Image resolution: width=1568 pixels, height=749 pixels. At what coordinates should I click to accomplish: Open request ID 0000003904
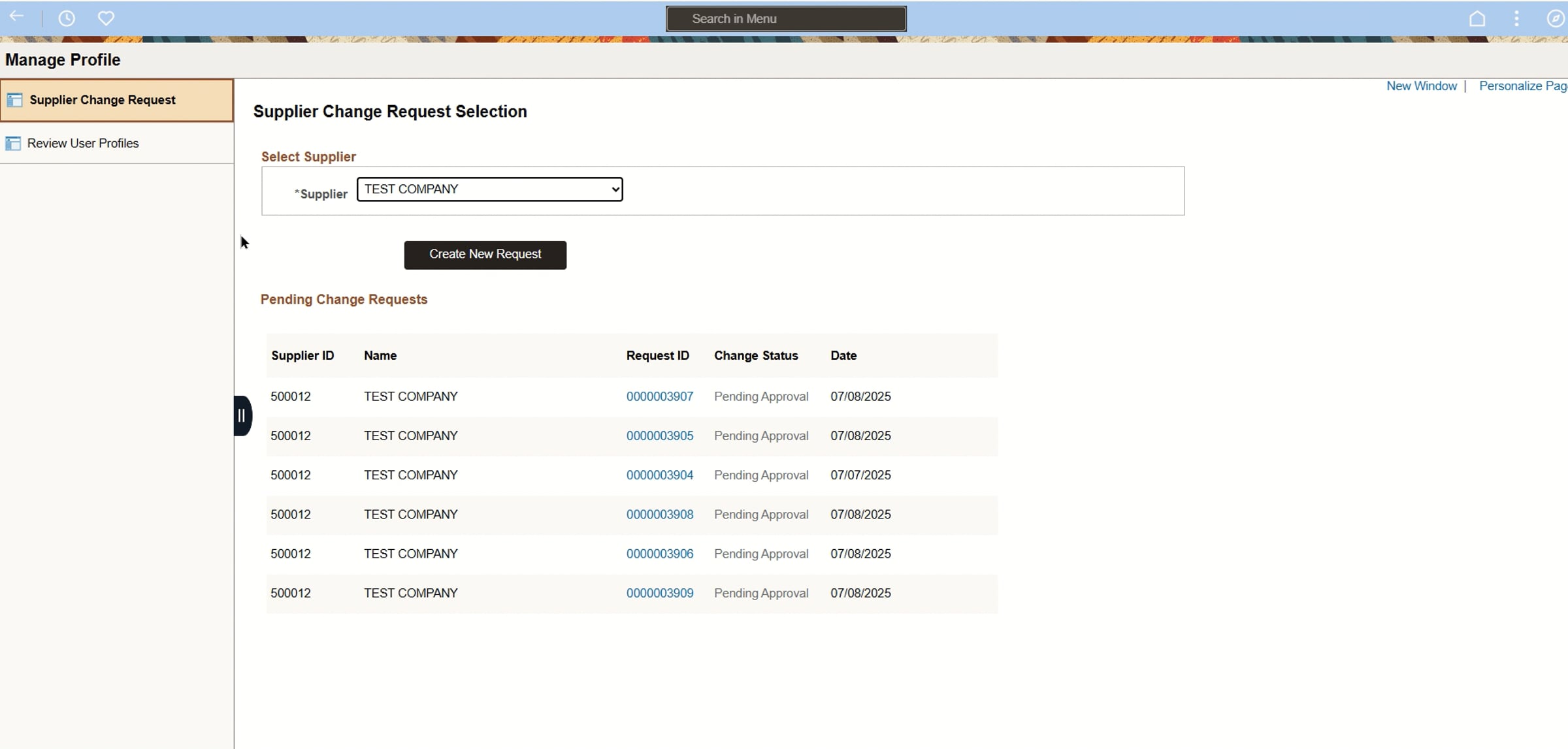660,475
